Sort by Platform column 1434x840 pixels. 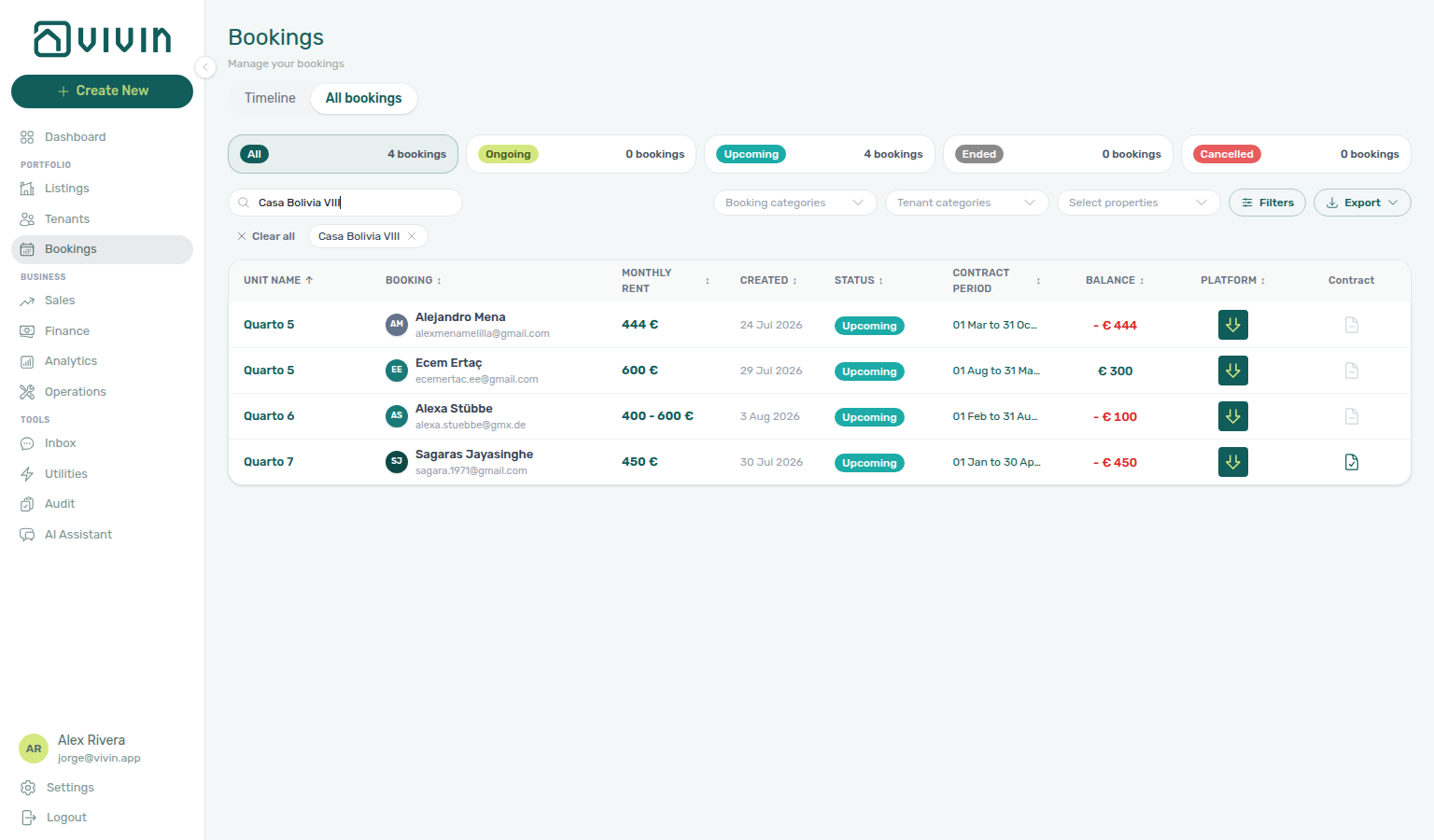1232,280
